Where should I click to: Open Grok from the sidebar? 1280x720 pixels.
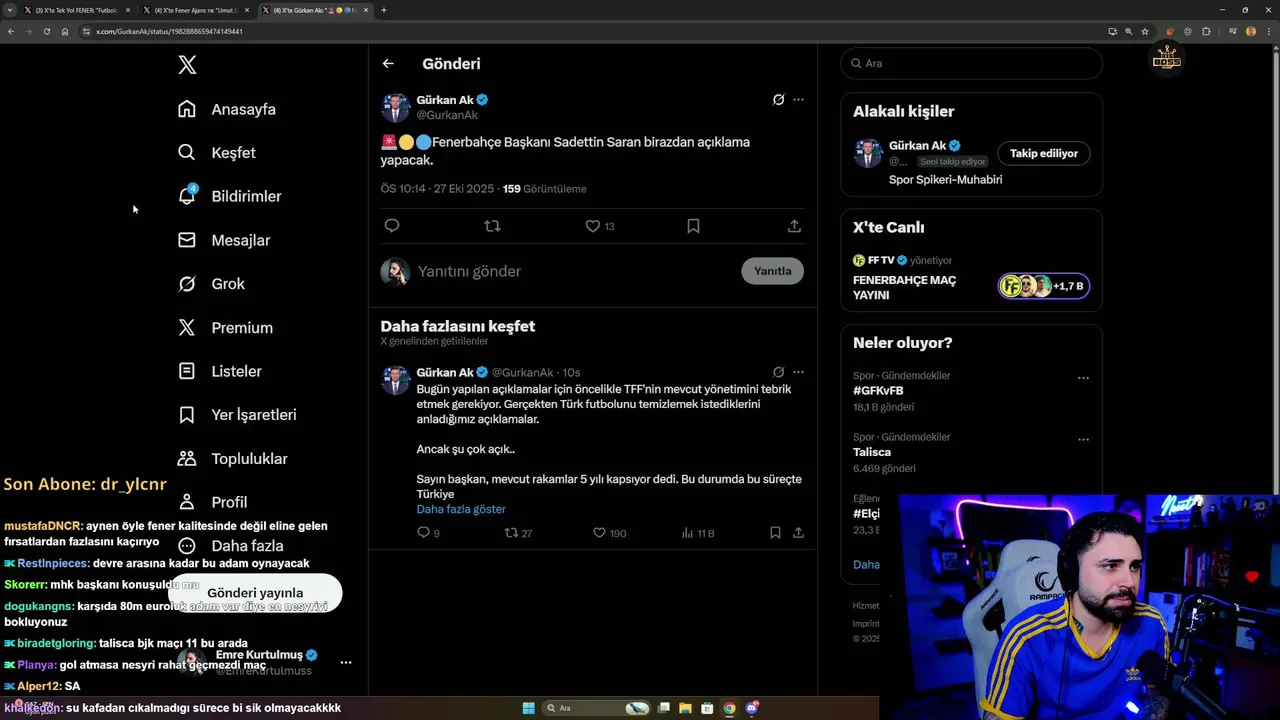[x=211, y=284]
